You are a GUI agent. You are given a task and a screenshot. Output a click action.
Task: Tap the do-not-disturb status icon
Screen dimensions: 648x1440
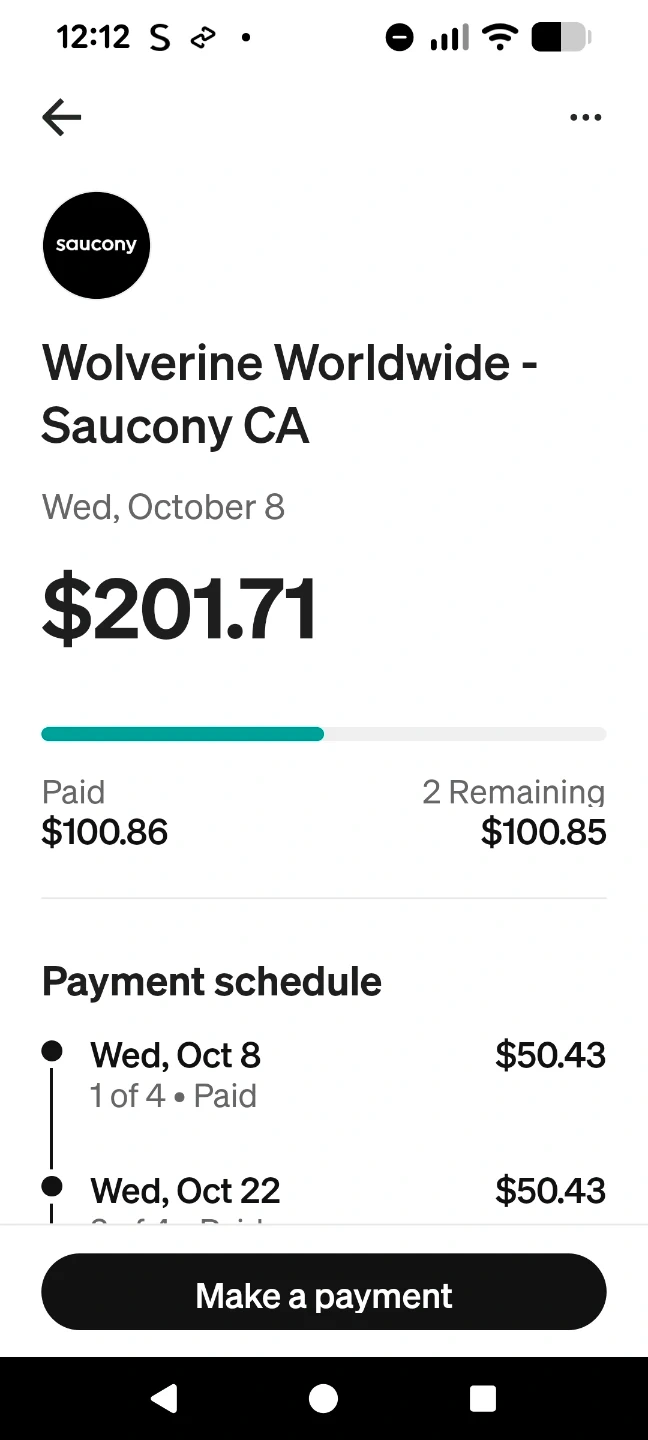click(399, 38)
